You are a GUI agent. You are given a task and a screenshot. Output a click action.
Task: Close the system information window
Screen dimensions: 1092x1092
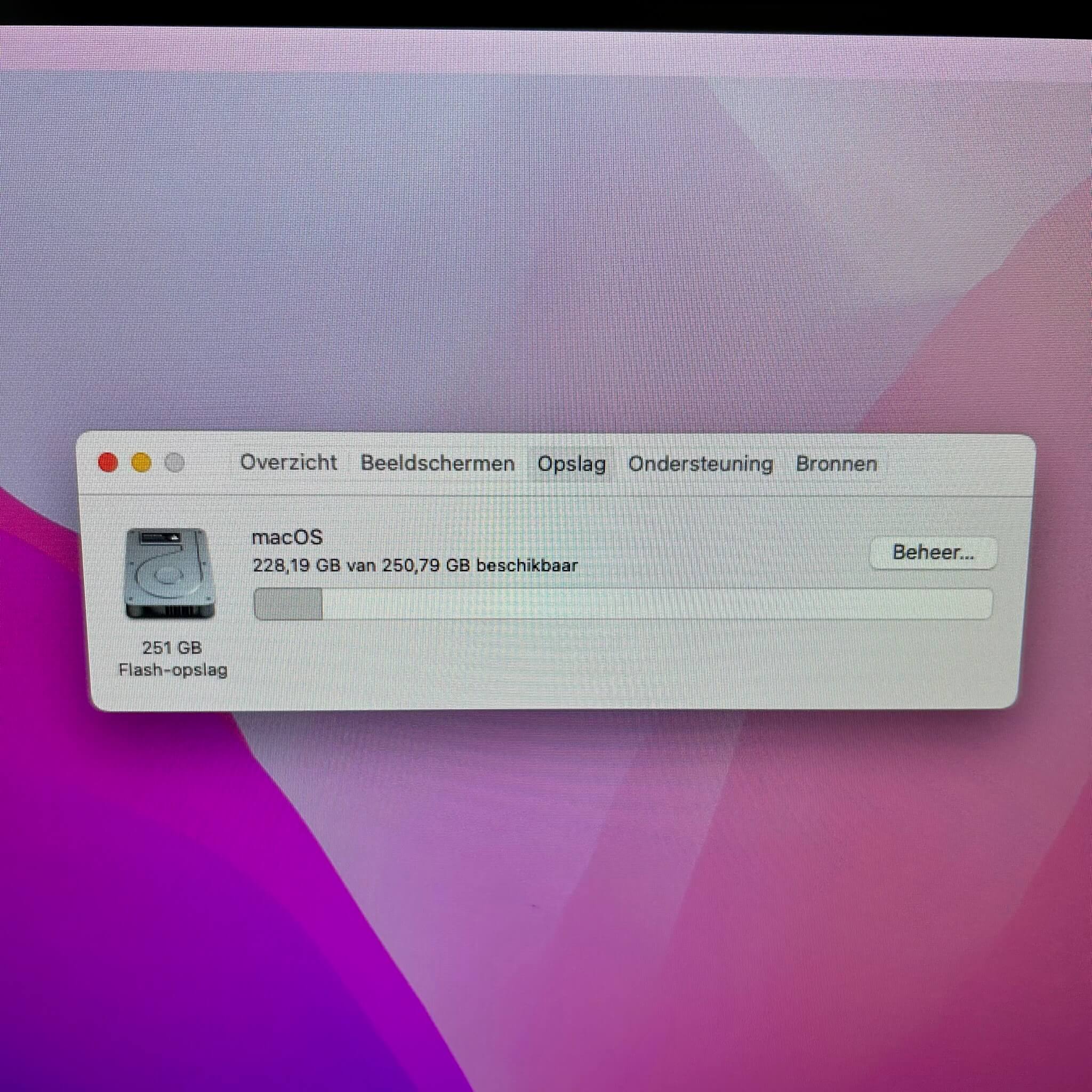click(x=108, y=462)
